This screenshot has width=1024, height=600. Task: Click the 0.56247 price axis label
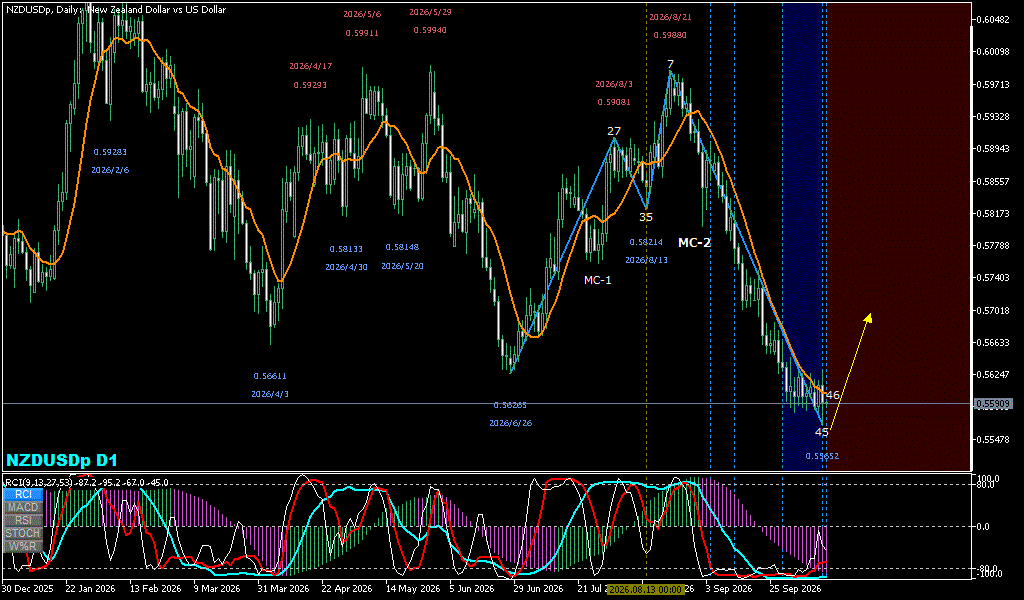[x=993, y=375]
